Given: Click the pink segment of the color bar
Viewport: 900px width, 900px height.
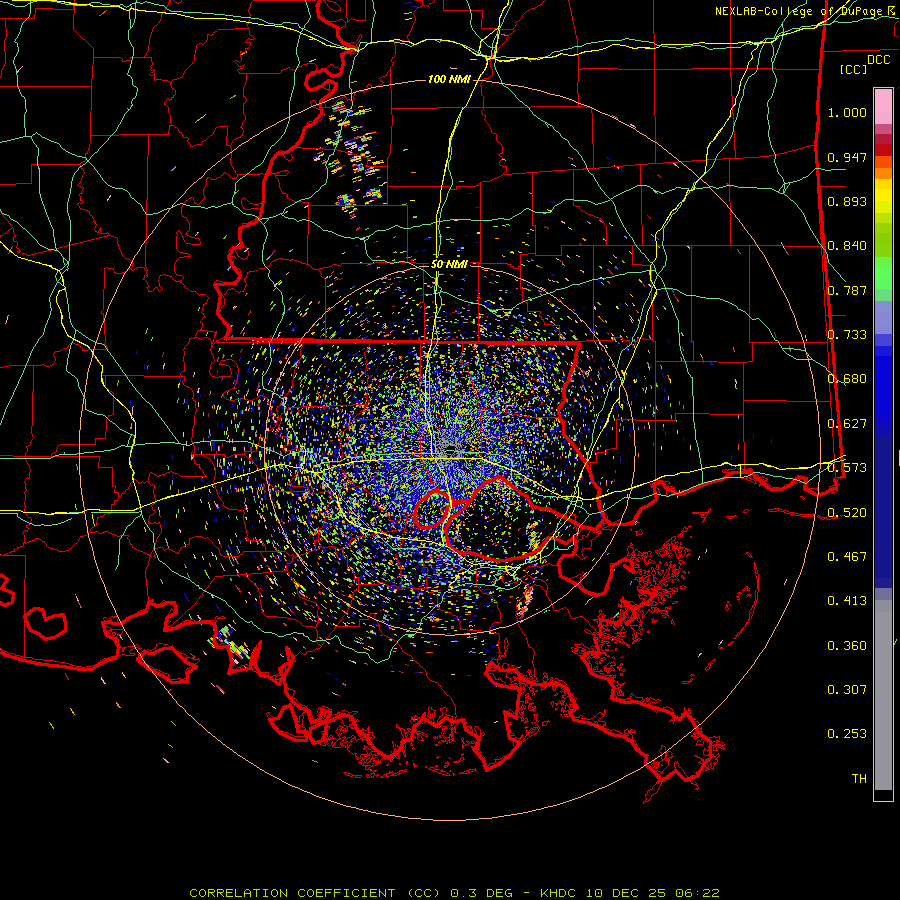Looking at the screenshot, I should pyautogui.click(x=883, y=107).
